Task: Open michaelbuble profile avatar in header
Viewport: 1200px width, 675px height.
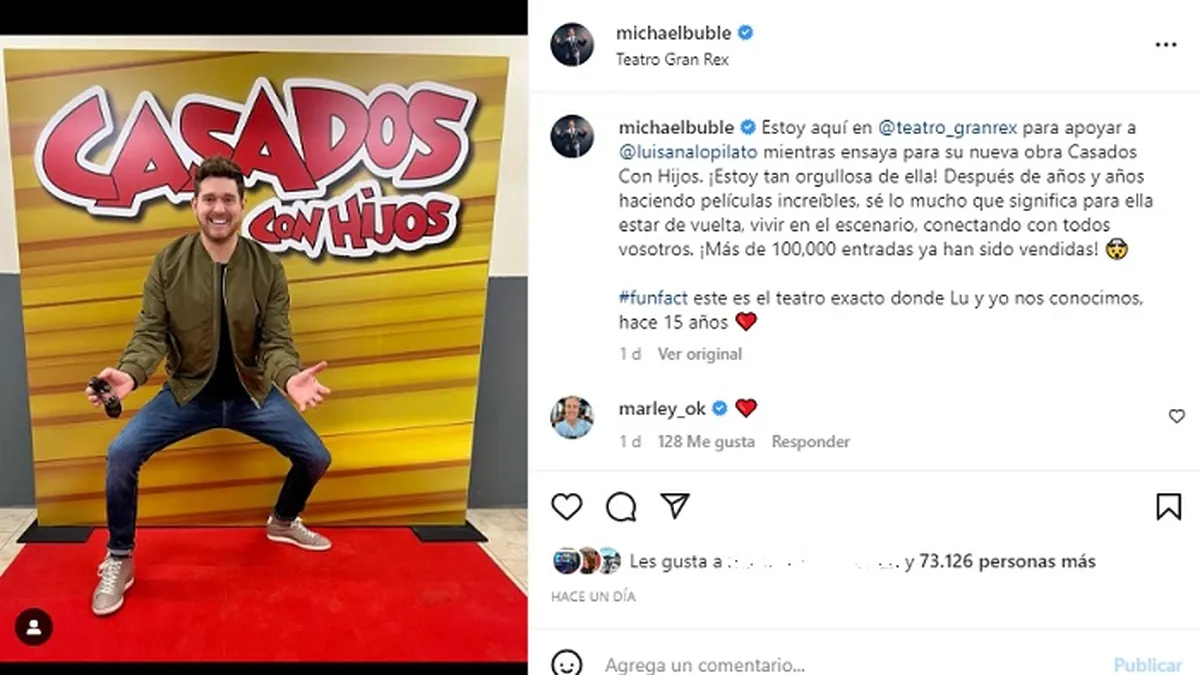Action: (572, 44)
